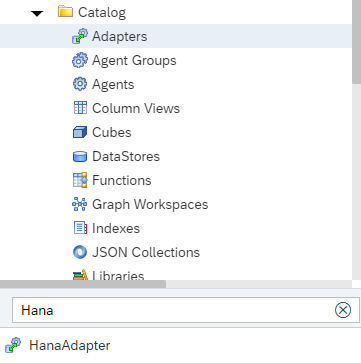Click the vertical scrollbar thumb
The width and height of the screenshot is (361, 364).
pos(356,42)
